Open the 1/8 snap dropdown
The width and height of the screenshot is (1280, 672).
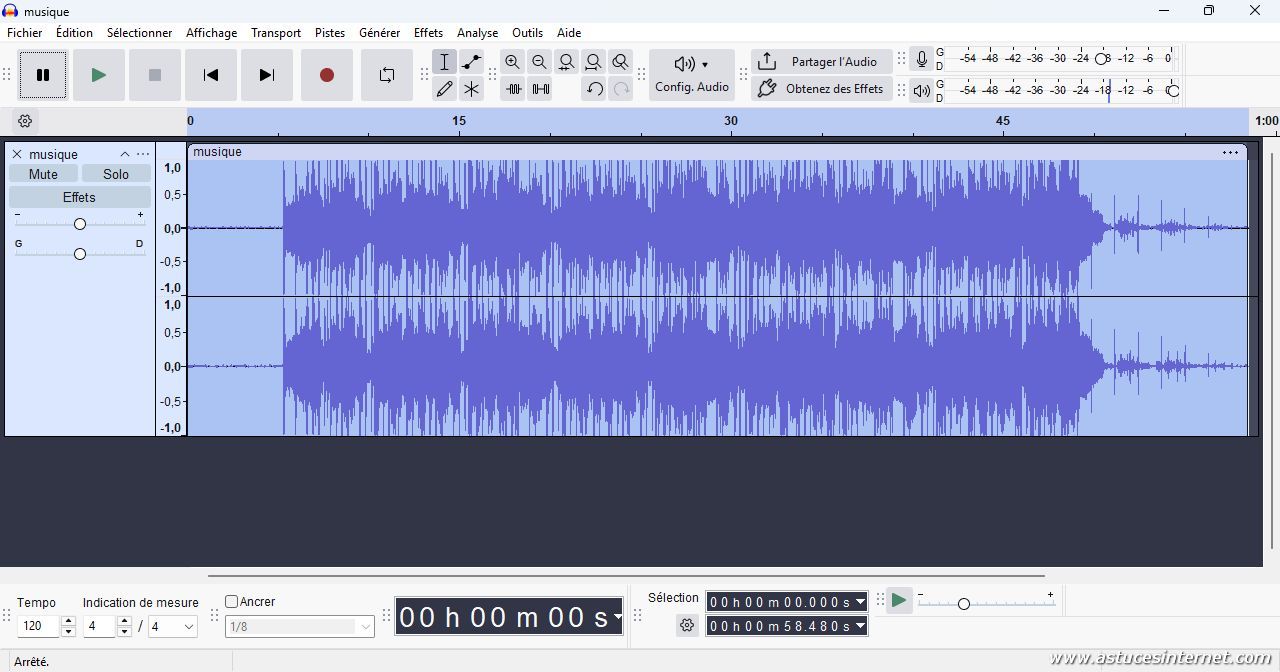tap(299, 627)
